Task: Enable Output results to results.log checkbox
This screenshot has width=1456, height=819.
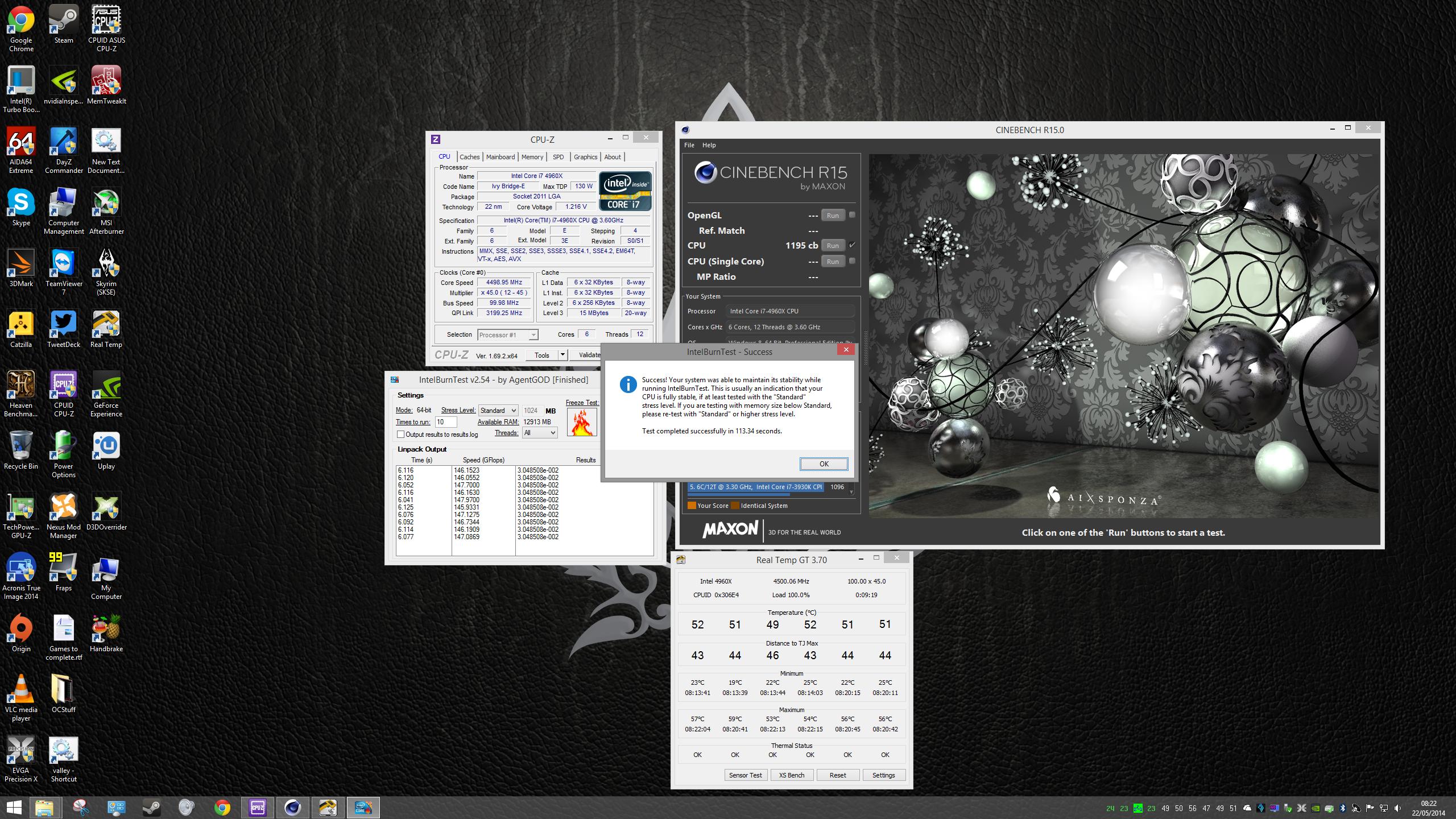Action: click(x=400, y=435)
